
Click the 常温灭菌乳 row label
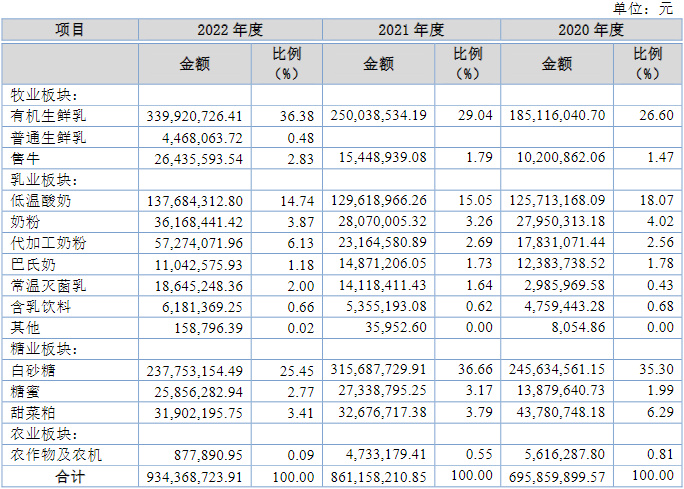coord(48,285)
